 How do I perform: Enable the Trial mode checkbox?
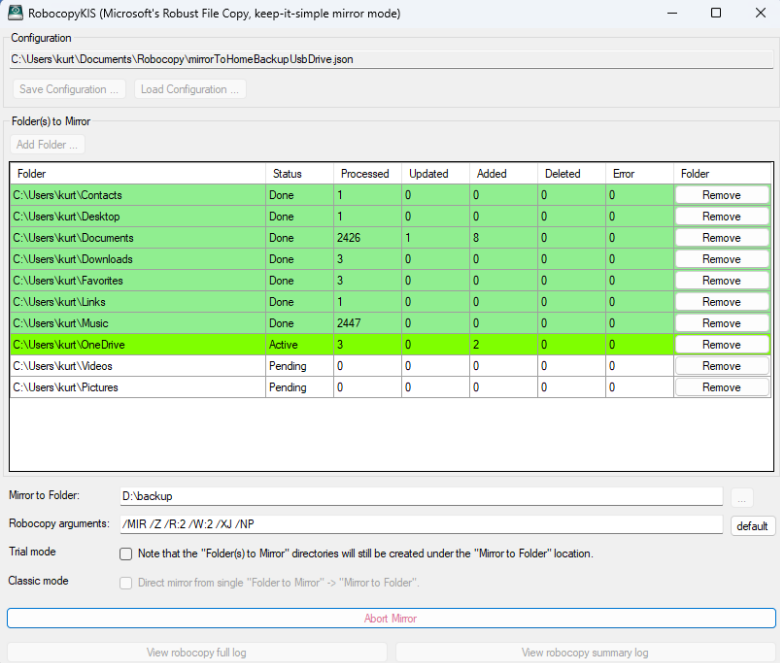pos(126,554)
